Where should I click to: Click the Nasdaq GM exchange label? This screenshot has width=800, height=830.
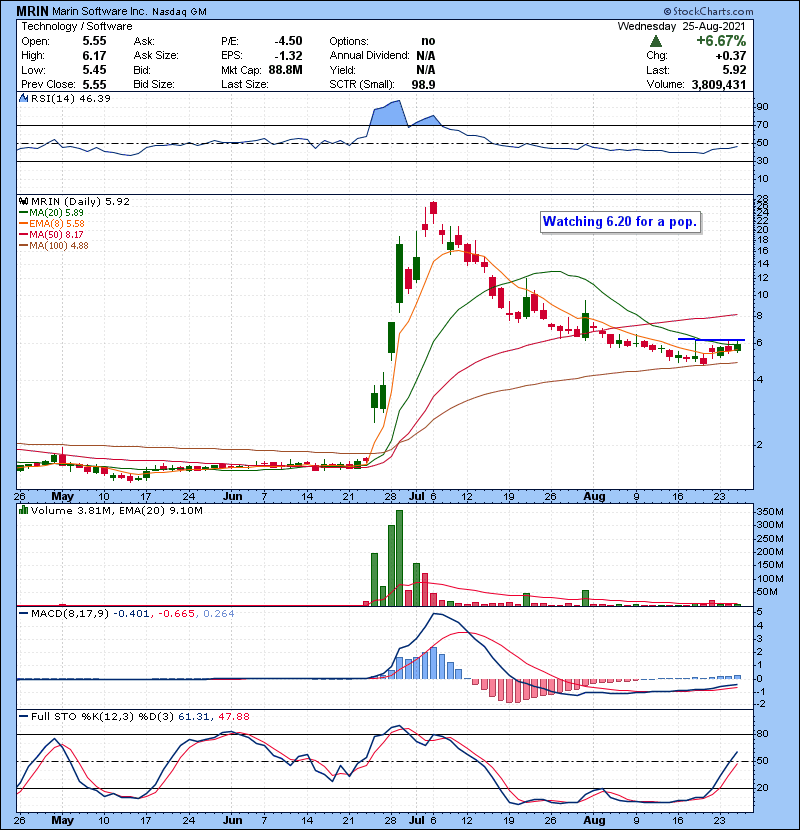tap(179, 12)
